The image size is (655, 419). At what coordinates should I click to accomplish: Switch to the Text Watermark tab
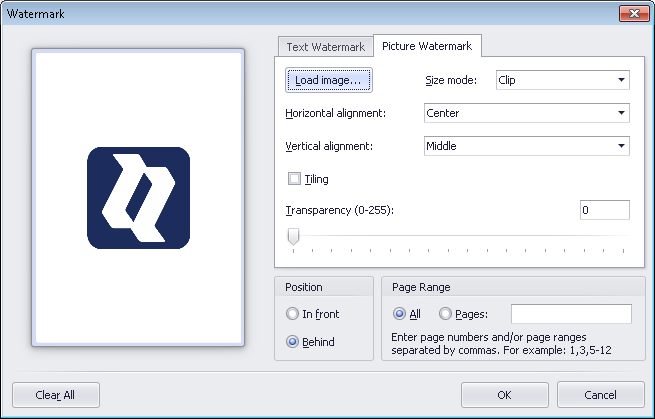tap(325, 47)
